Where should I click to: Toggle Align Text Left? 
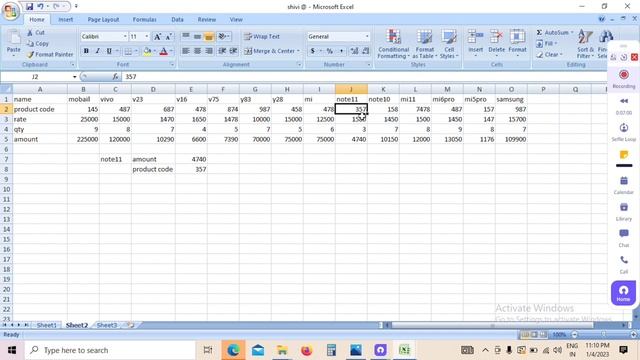186,51
